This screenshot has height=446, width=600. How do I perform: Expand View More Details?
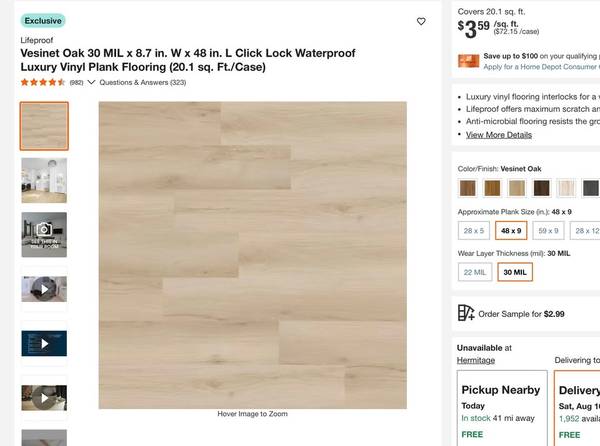(499, 134)
